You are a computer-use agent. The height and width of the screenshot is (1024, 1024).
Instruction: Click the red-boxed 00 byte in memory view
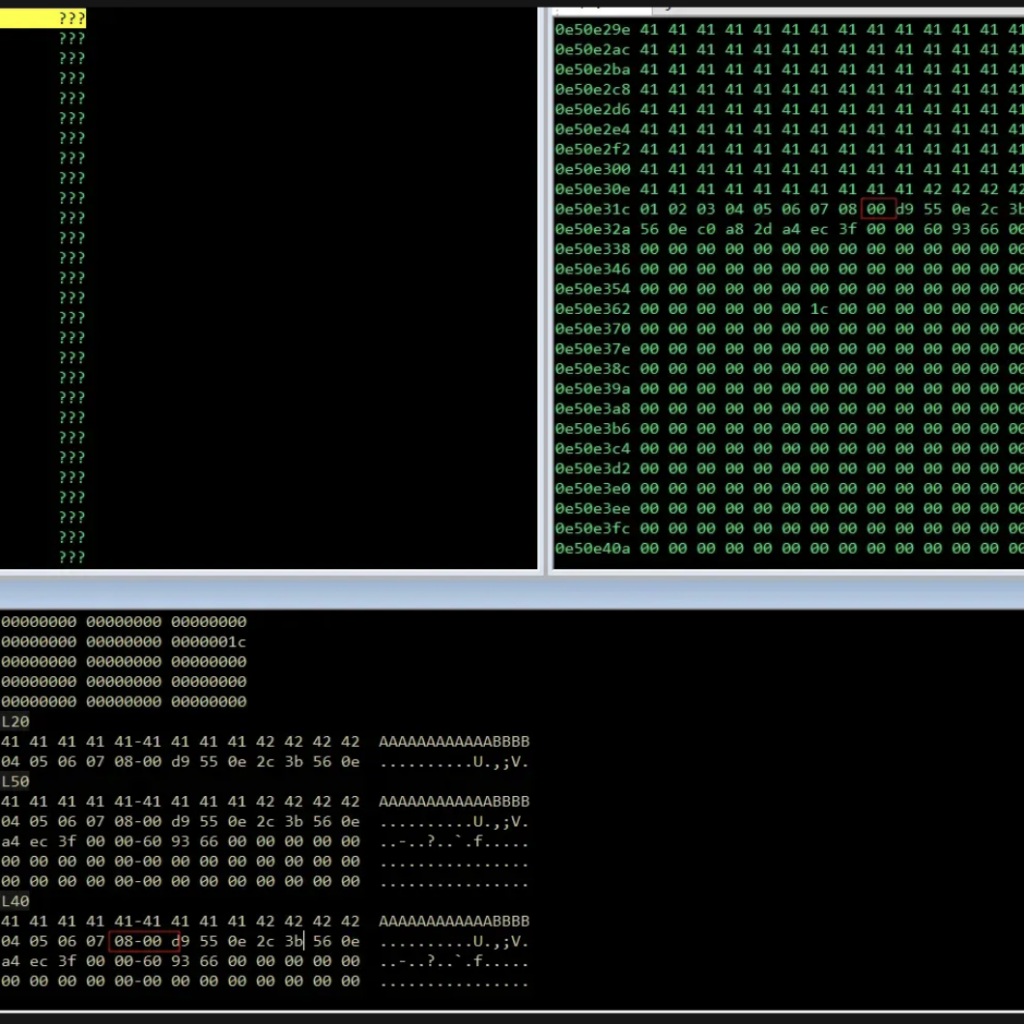[x=877, y=209]
